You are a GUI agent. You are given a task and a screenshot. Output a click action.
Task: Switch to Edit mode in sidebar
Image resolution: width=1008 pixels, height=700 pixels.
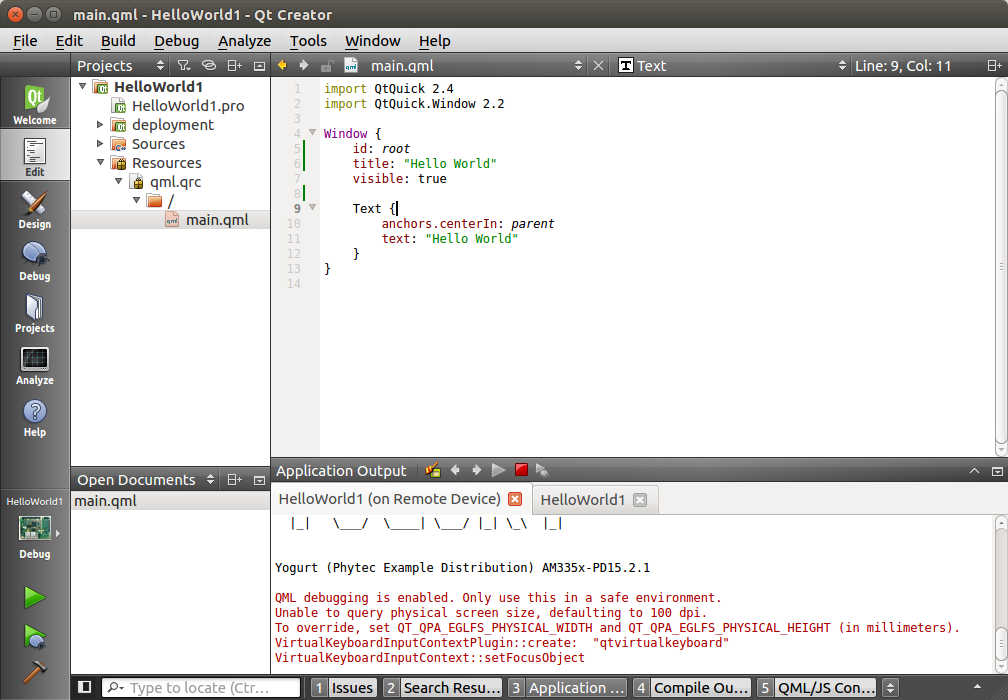(35, 156)
